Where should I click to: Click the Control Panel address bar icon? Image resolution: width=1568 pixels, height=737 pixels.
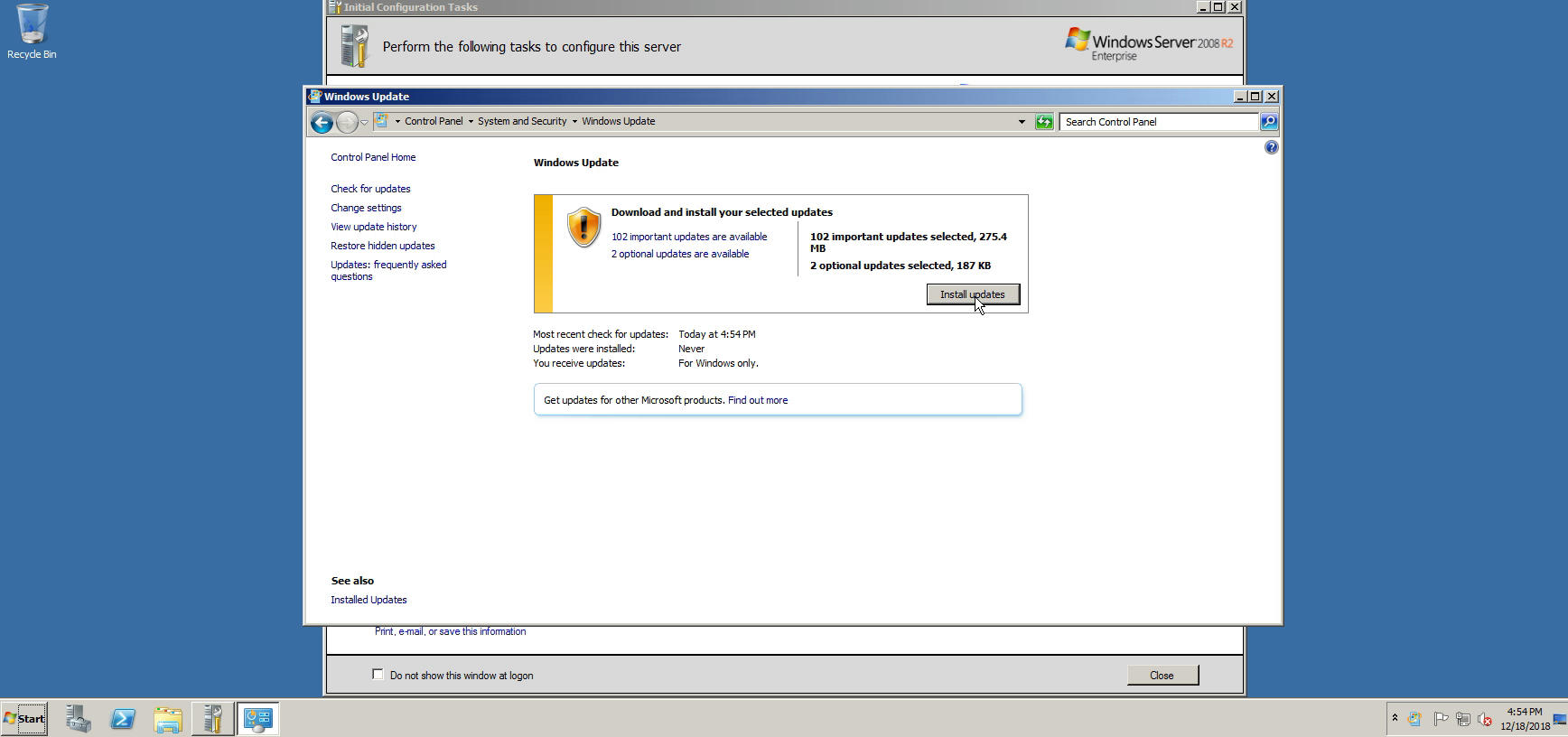tap(382, 121)
